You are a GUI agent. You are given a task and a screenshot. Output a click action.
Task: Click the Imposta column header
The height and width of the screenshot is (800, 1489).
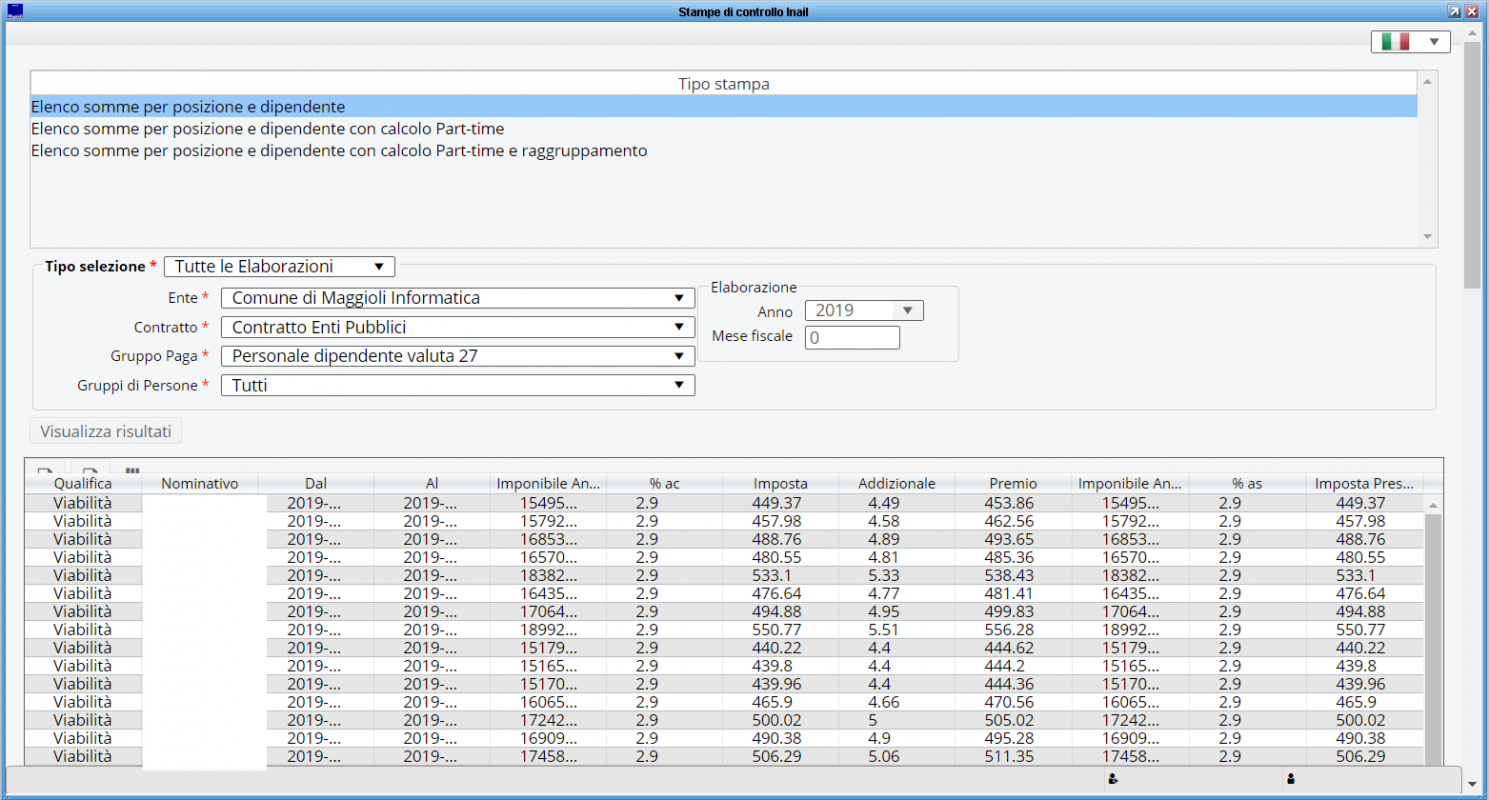tap(780, 484)
